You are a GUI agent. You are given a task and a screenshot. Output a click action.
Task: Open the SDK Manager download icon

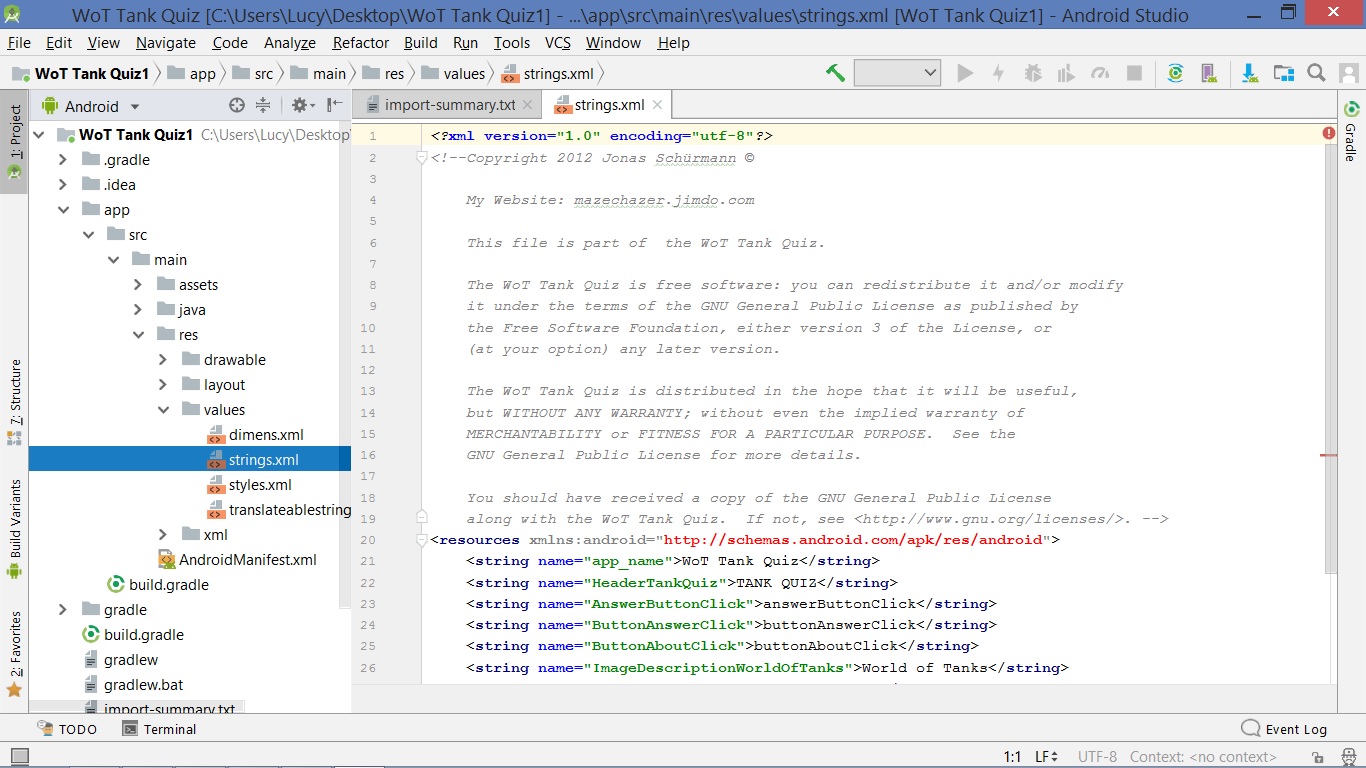(1250, 73)
